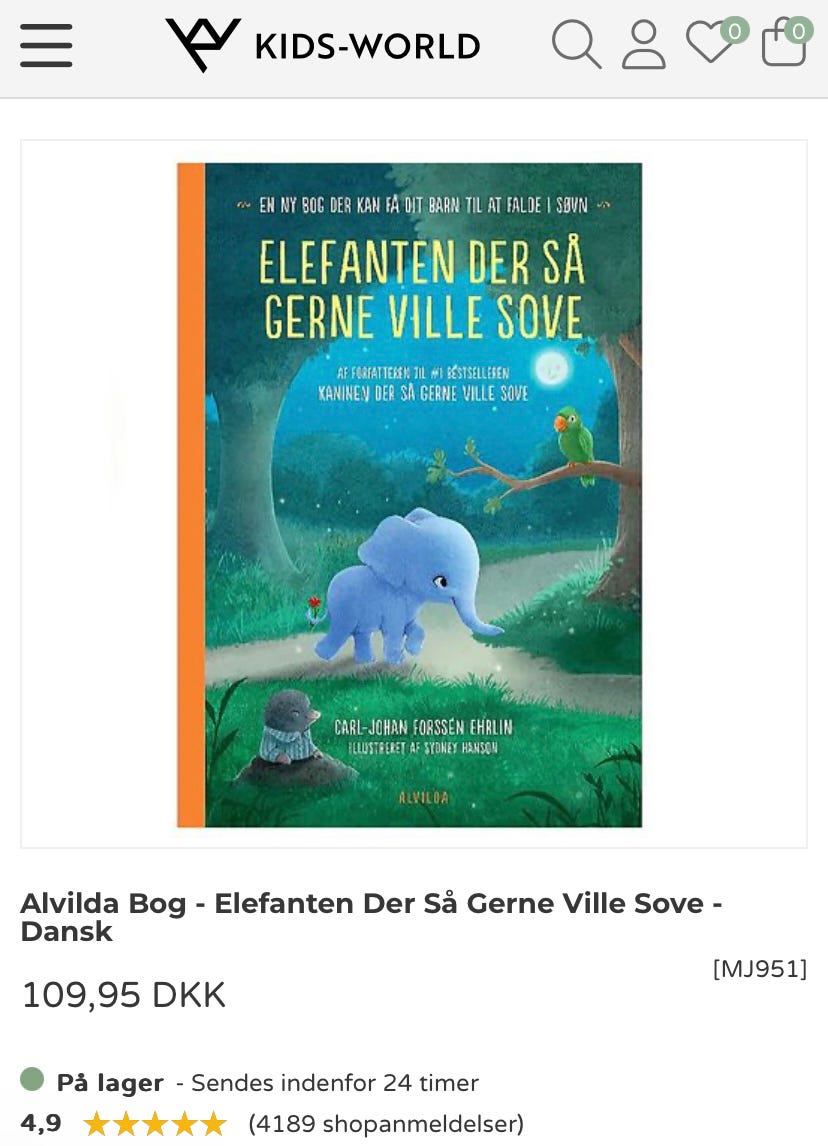Screen dimensions: 828x1146
Task: Click the five gold rating stars
Action: pos(155,1123)
